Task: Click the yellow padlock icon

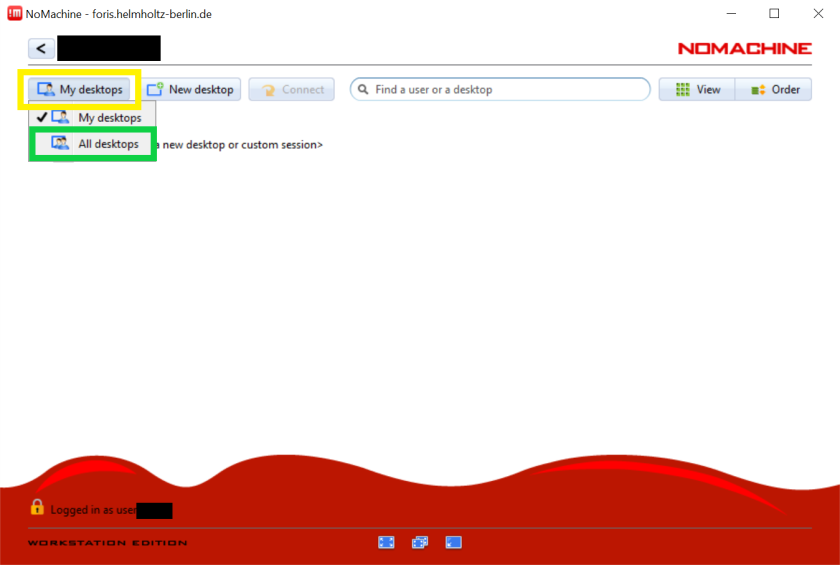Action: coord(37,507)
